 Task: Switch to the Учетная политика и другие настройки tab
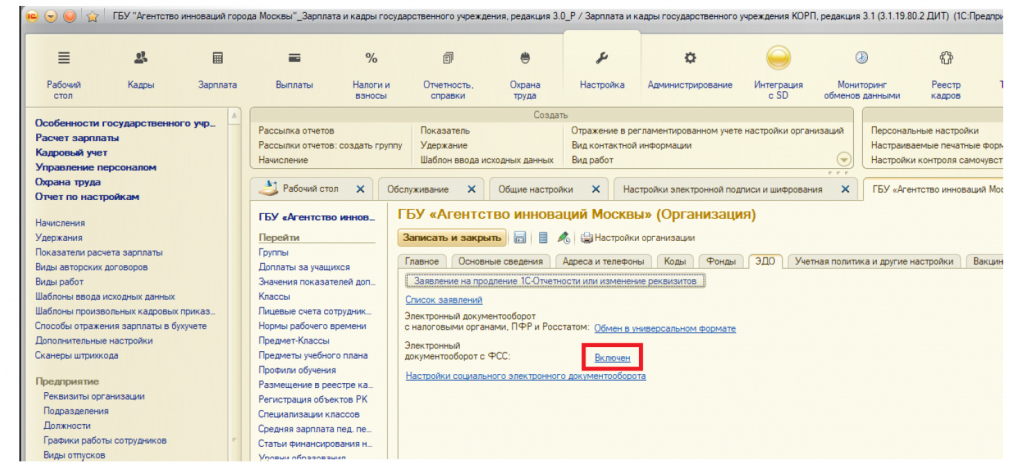pyautogui.click(x=873, y=261)
